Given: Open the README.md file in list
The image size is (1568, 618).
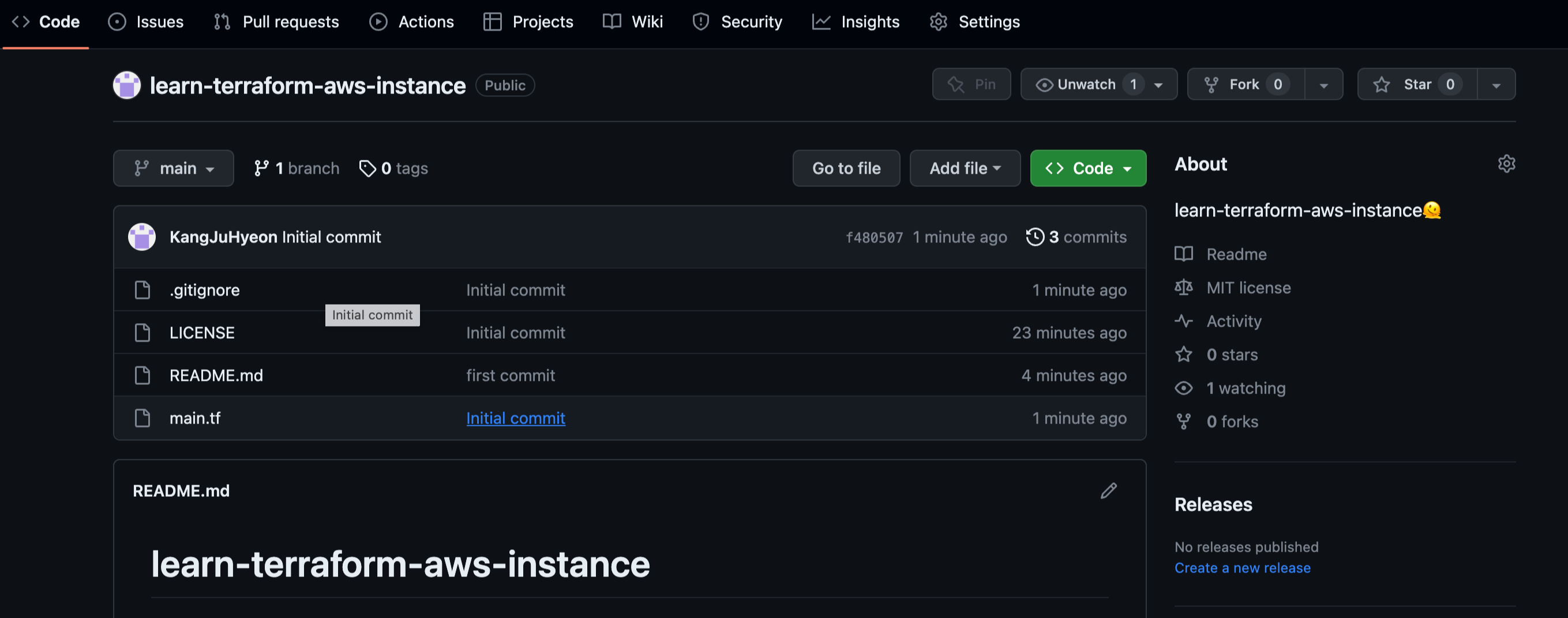Looking at the screenshot, I should coord(216,375).
